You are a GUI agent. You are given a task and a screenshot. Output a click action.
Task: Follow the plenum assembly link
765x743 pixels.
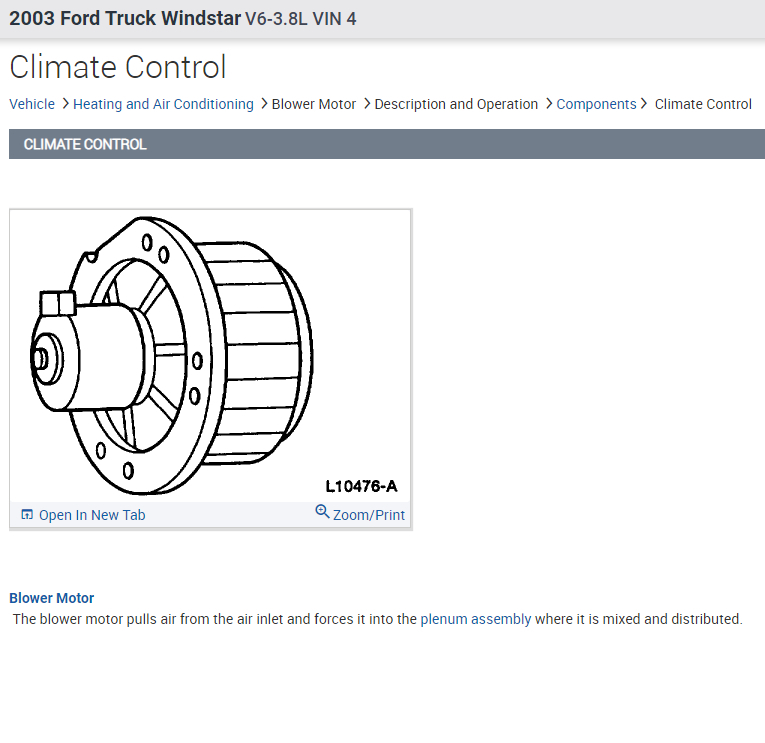tap(476, 619)
